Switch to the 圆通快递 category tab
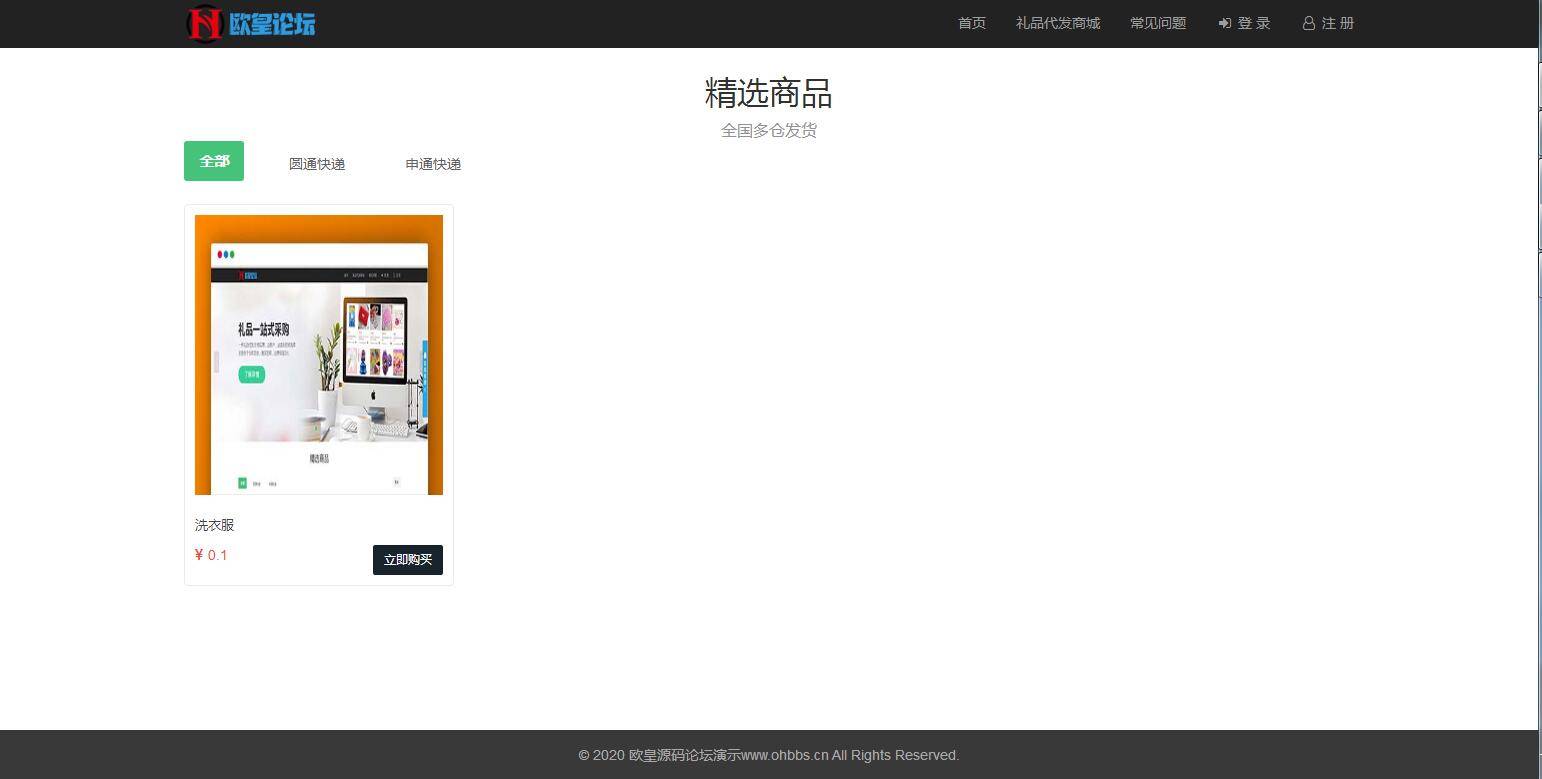The width and height of the screenshot is (1542, 779). (x=316, y=164)
